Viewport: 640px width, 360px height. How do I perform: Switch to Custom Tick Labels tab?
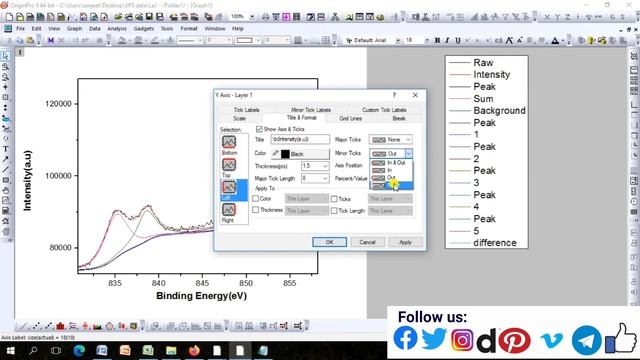click(x=384, y=110)
